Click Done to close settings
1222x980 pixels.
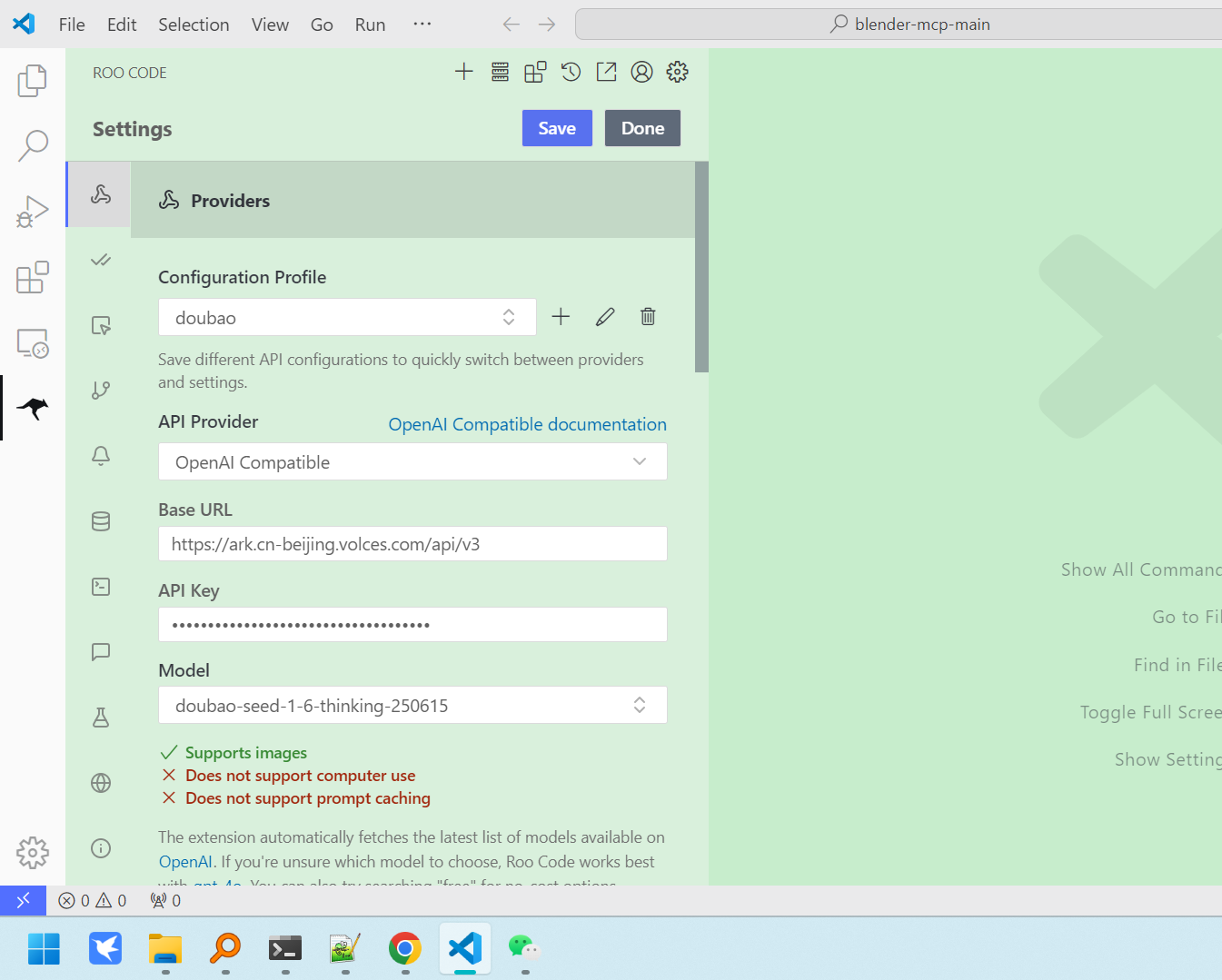point(642,128)
